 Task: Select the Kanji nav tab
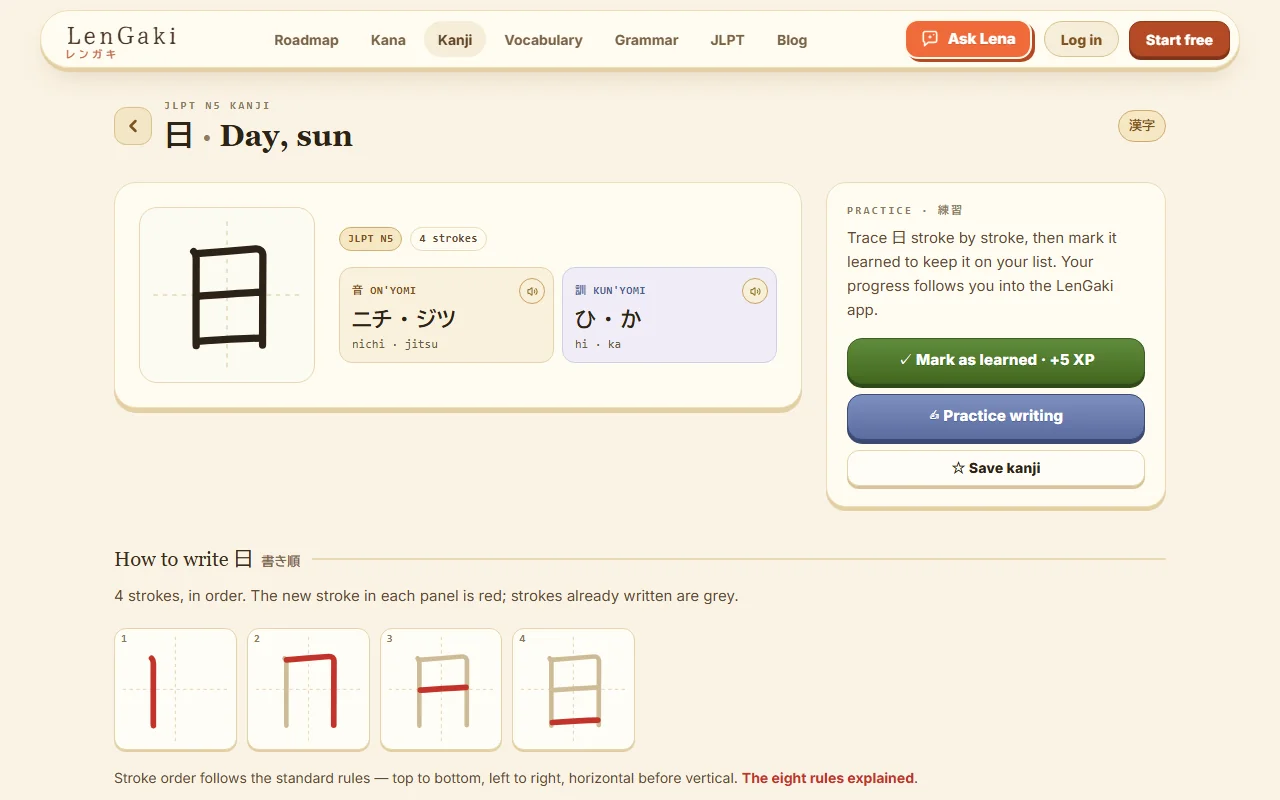[455, 40]
